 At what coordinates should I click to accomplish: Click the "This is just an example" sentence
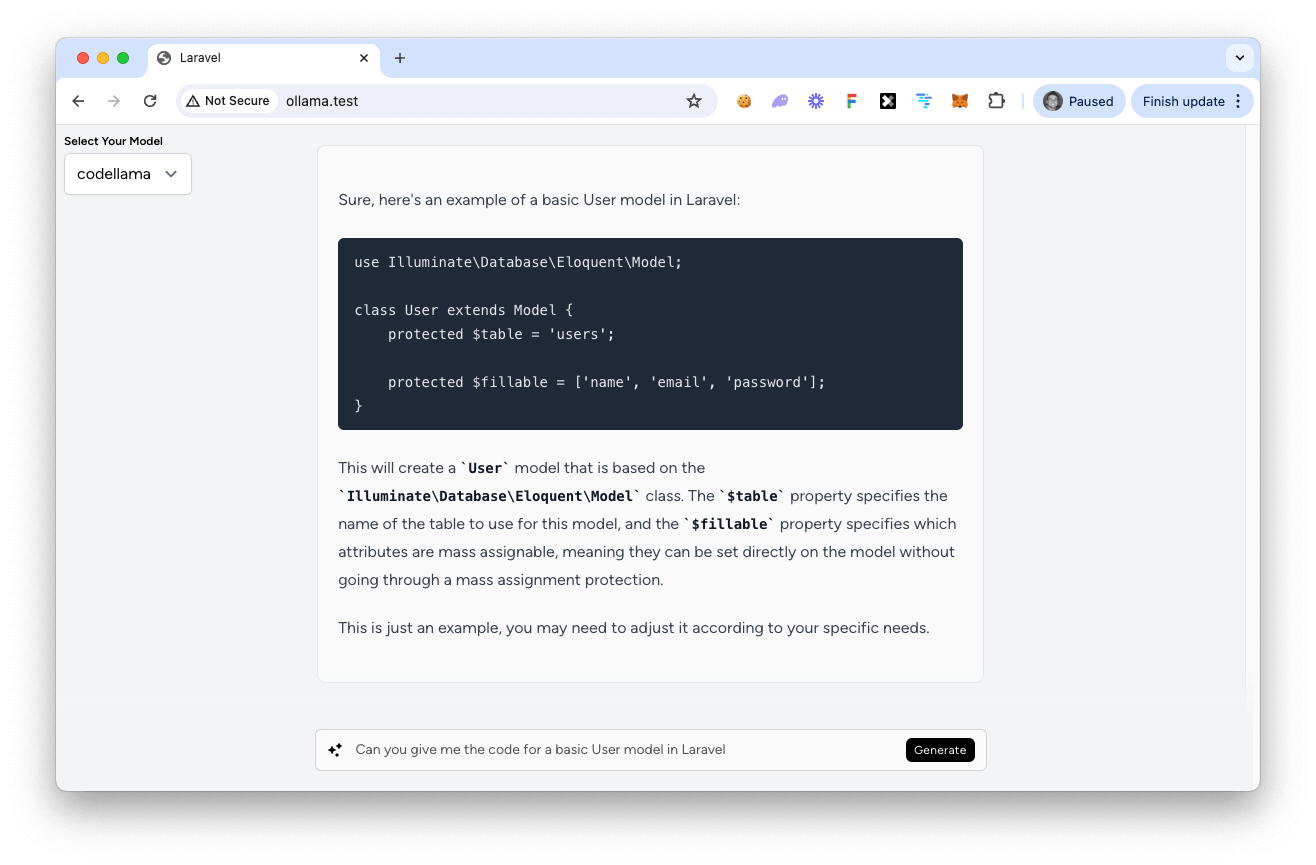pyautogui.click(x=634, y=628)
